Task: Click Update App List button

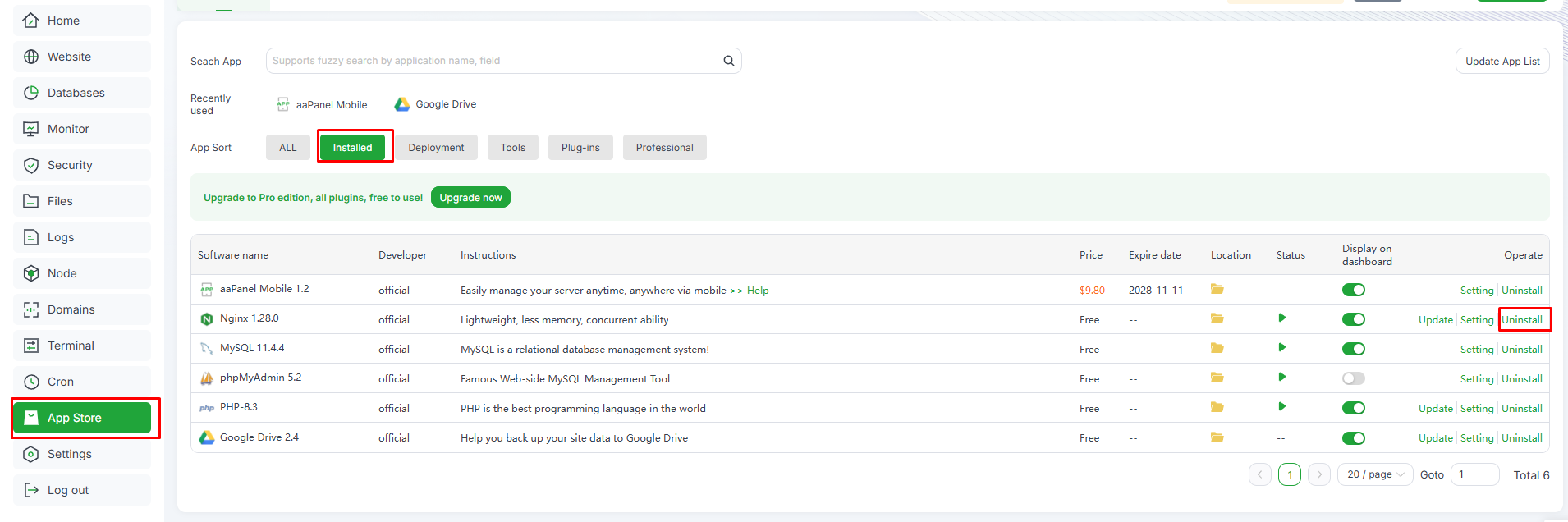Action: pyautogui.click(x=1502, y=62)
